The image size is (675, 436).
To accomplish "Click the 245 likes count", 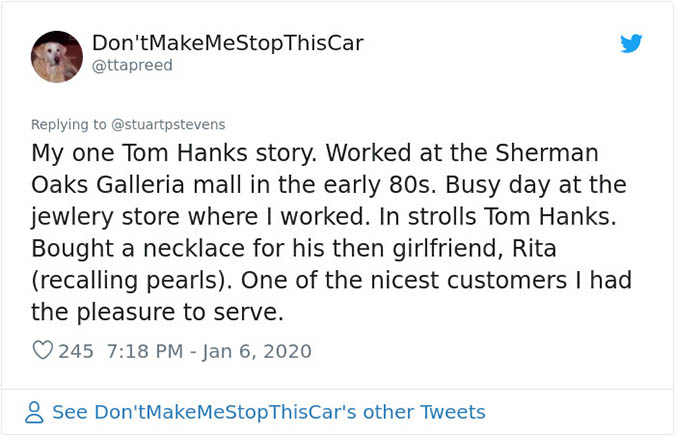I will coord(76,351).
